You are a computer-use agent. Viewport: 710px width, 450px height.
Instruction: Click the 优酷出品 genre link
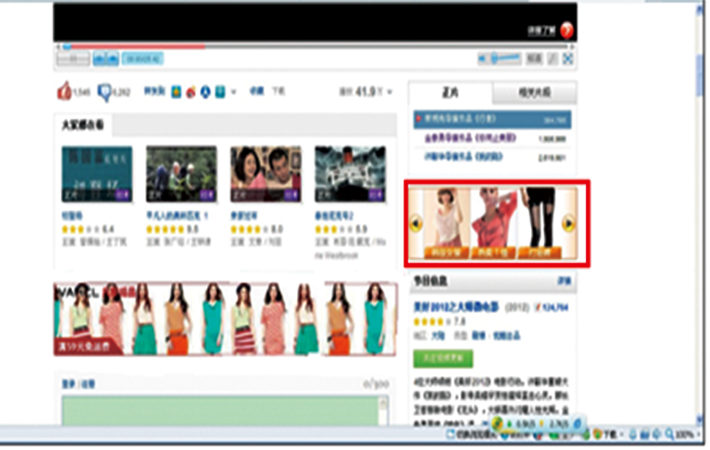[x=506, y=336]
